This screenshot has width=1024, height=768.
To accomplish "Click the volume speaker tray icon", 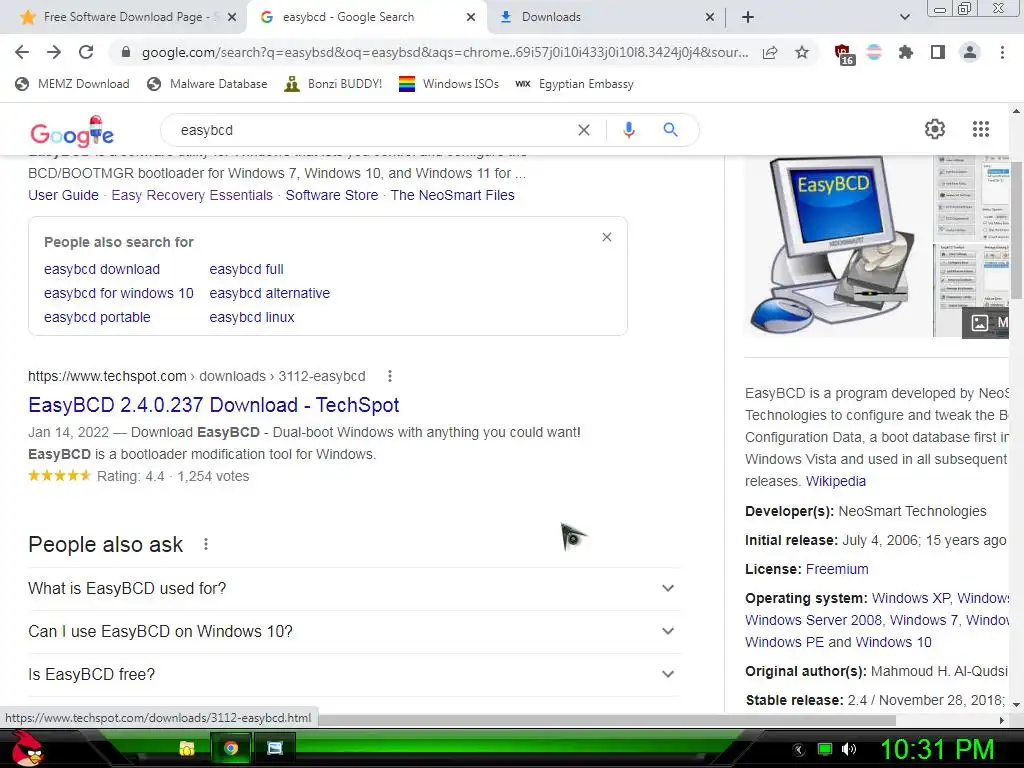I will click(x=849, y=749).
